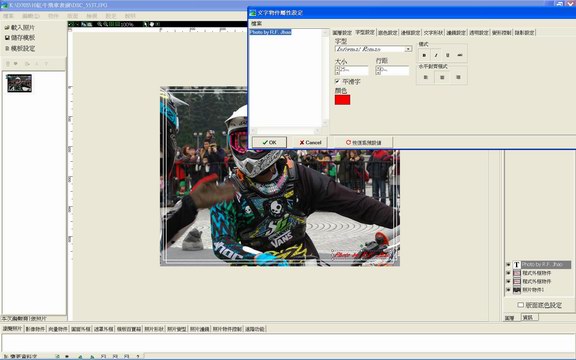Image resolution: width=576 pixels, height=360 pixels.
Task: Click the Cancel button
Action: pyautogui.click(x=310, y=142)
